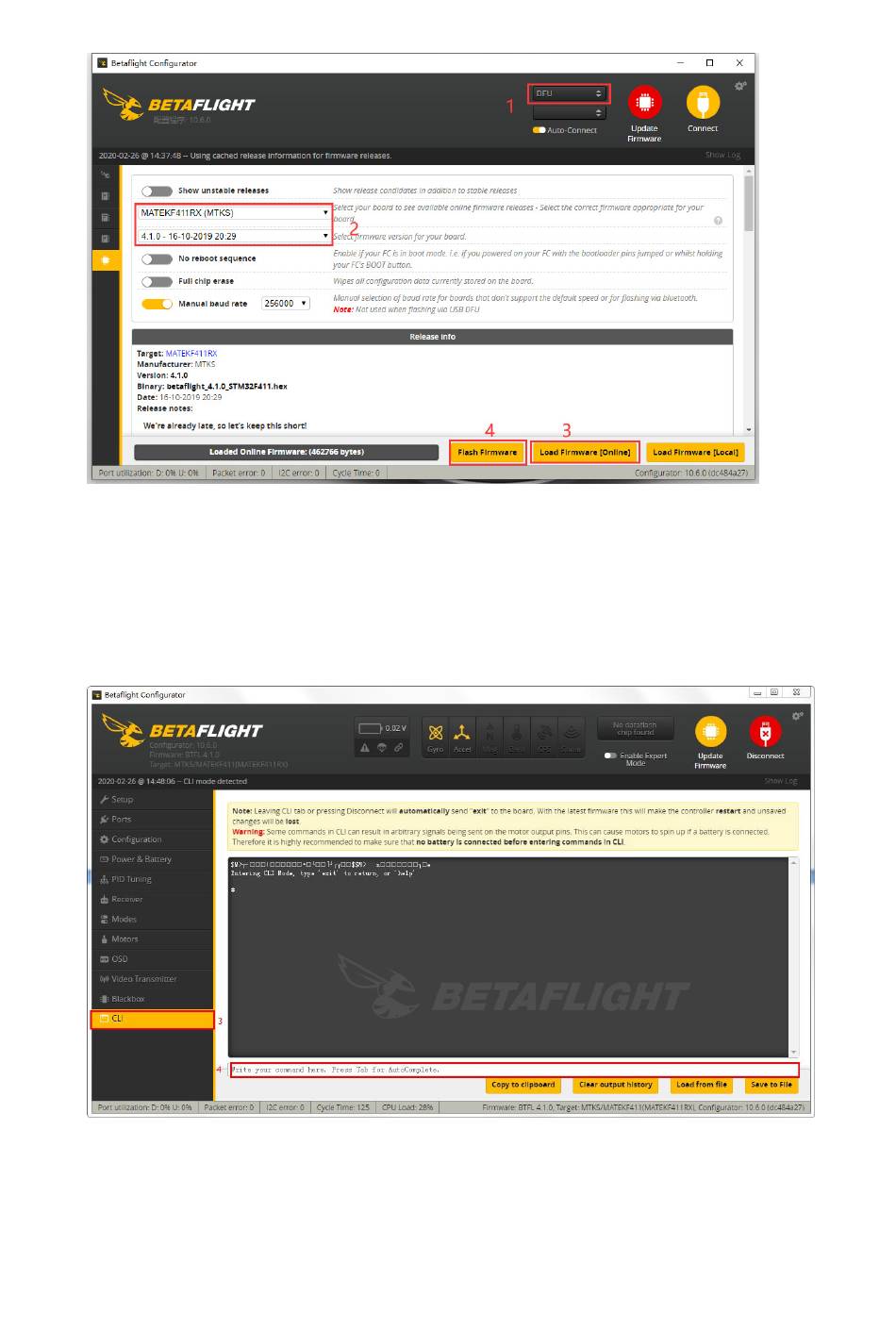Click the Baro sensor icon
The height and width of the screenshot is (1329, 896).
(517, 736)
